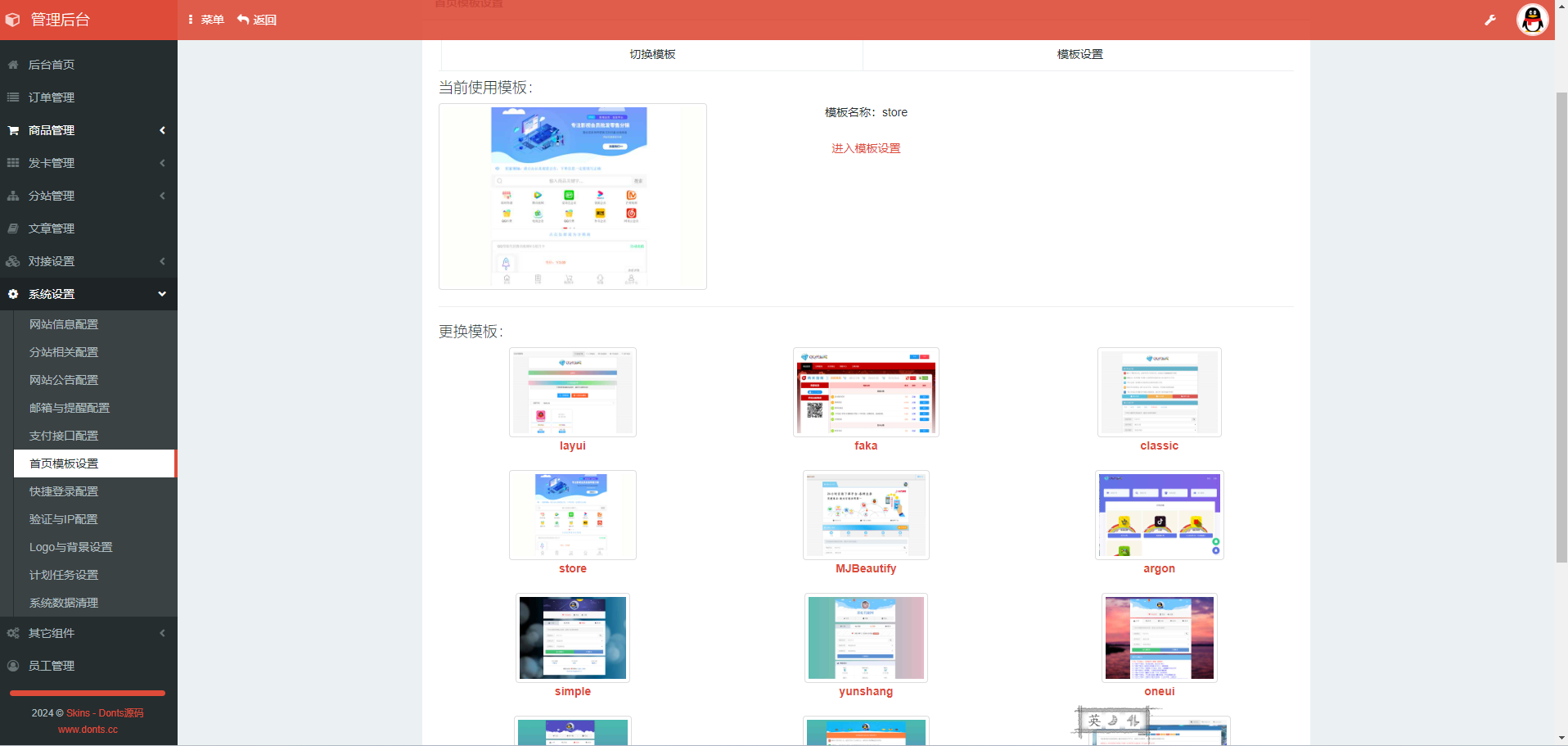Click the wrench settings icon top right
This screenshot has width=1568, height=746.
click(1492, 20)
